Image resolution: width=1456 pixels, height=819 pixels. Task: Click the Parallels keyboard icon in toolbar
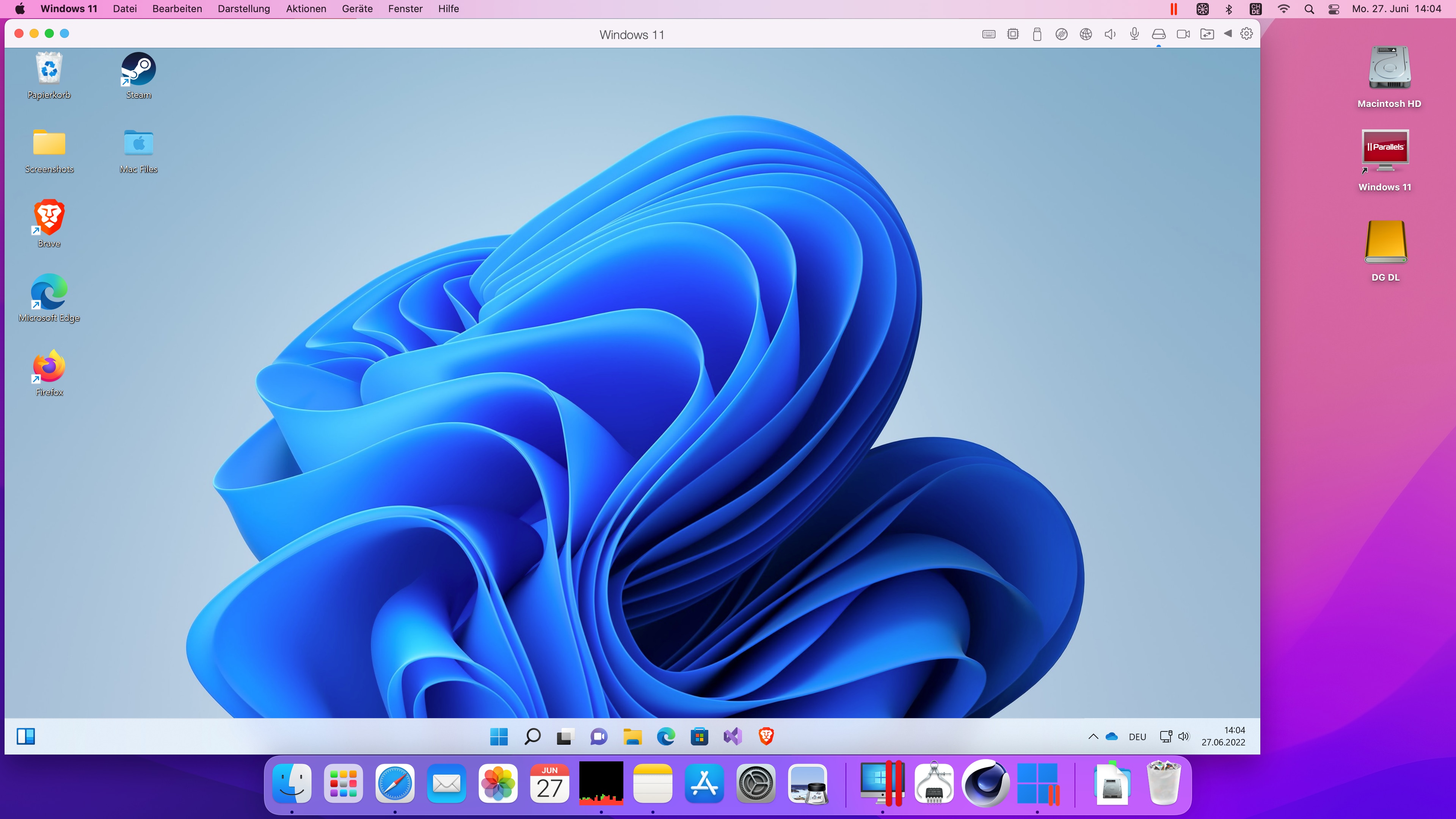(x=988, y=35)
